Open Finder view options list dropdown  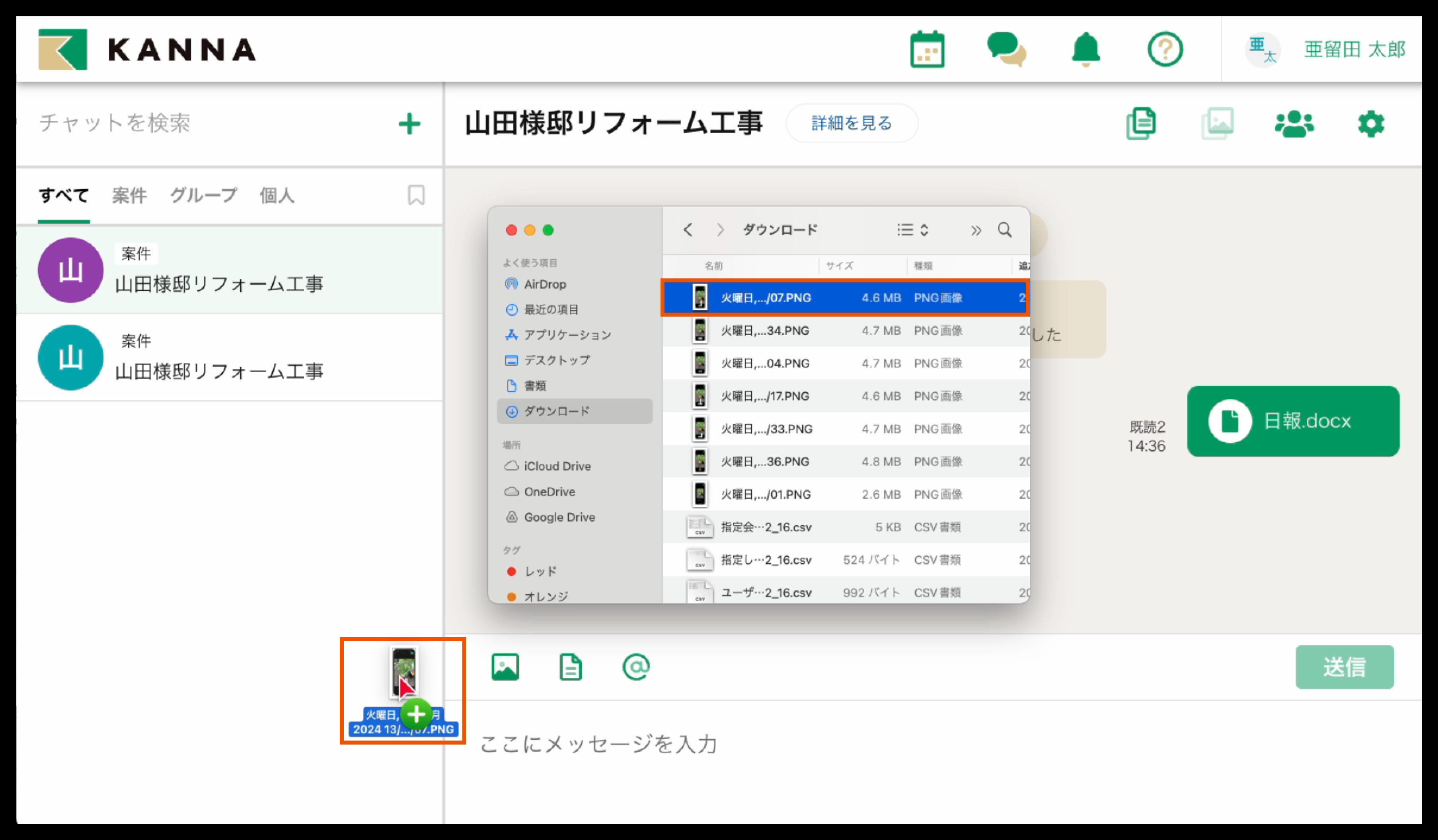(x=912, y=230)
